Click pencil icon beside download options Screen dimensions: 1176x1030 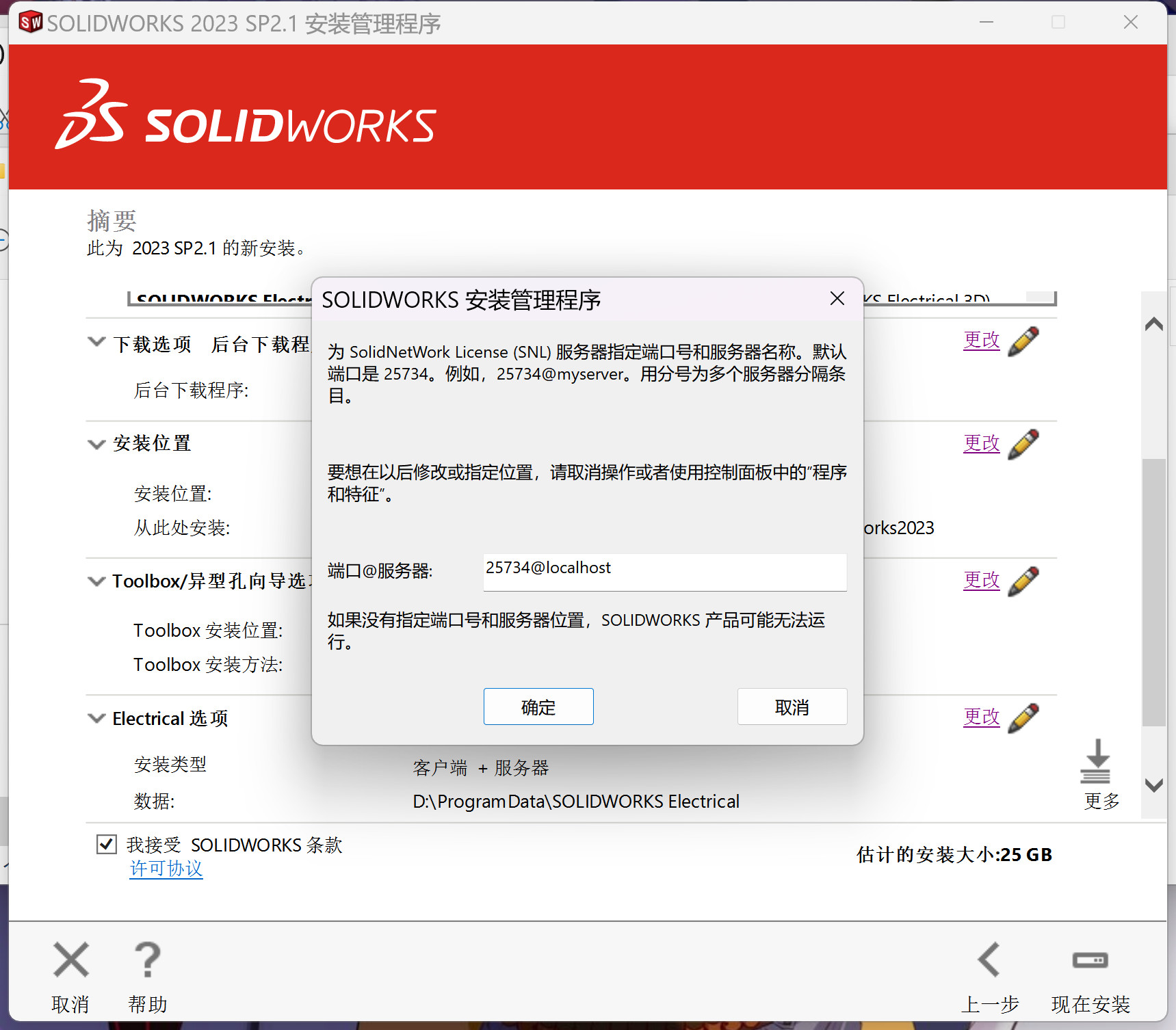[1023, 341]
